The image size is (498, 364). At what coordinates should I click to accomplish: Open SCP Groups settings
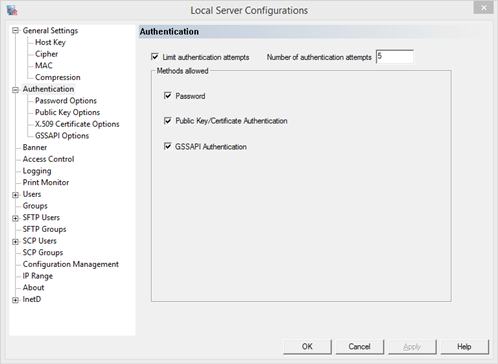[x=43, y=252]
